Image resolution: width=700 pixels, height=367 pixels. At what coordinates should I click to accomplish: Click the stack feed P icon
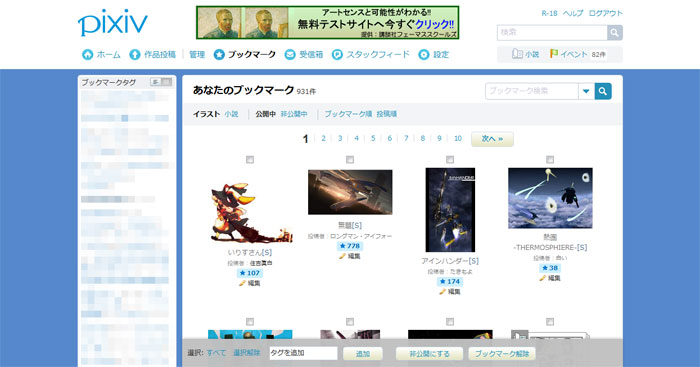pyautogui.click(x=338, y=54)
